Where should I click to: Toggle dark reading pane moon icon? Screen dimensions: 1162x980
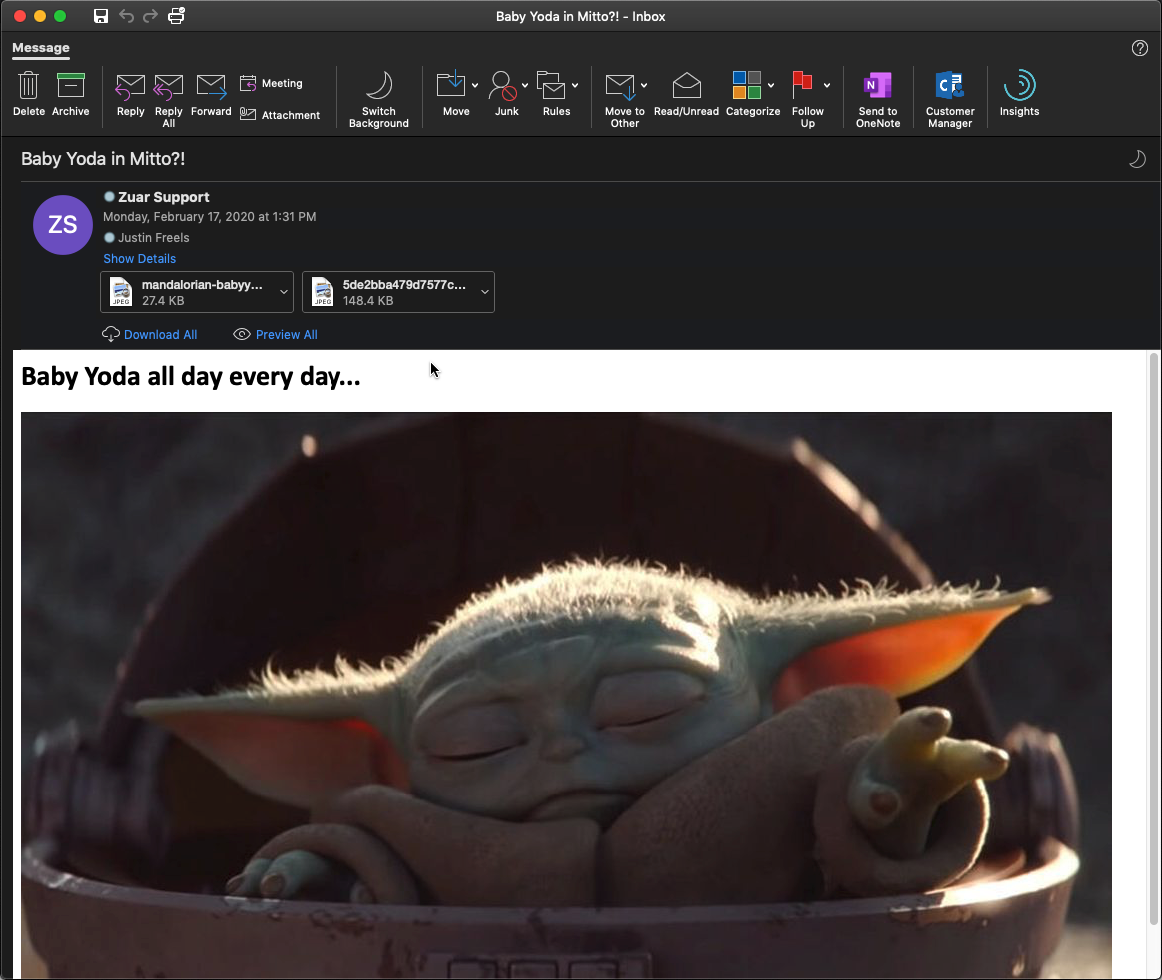(1137, 159)
